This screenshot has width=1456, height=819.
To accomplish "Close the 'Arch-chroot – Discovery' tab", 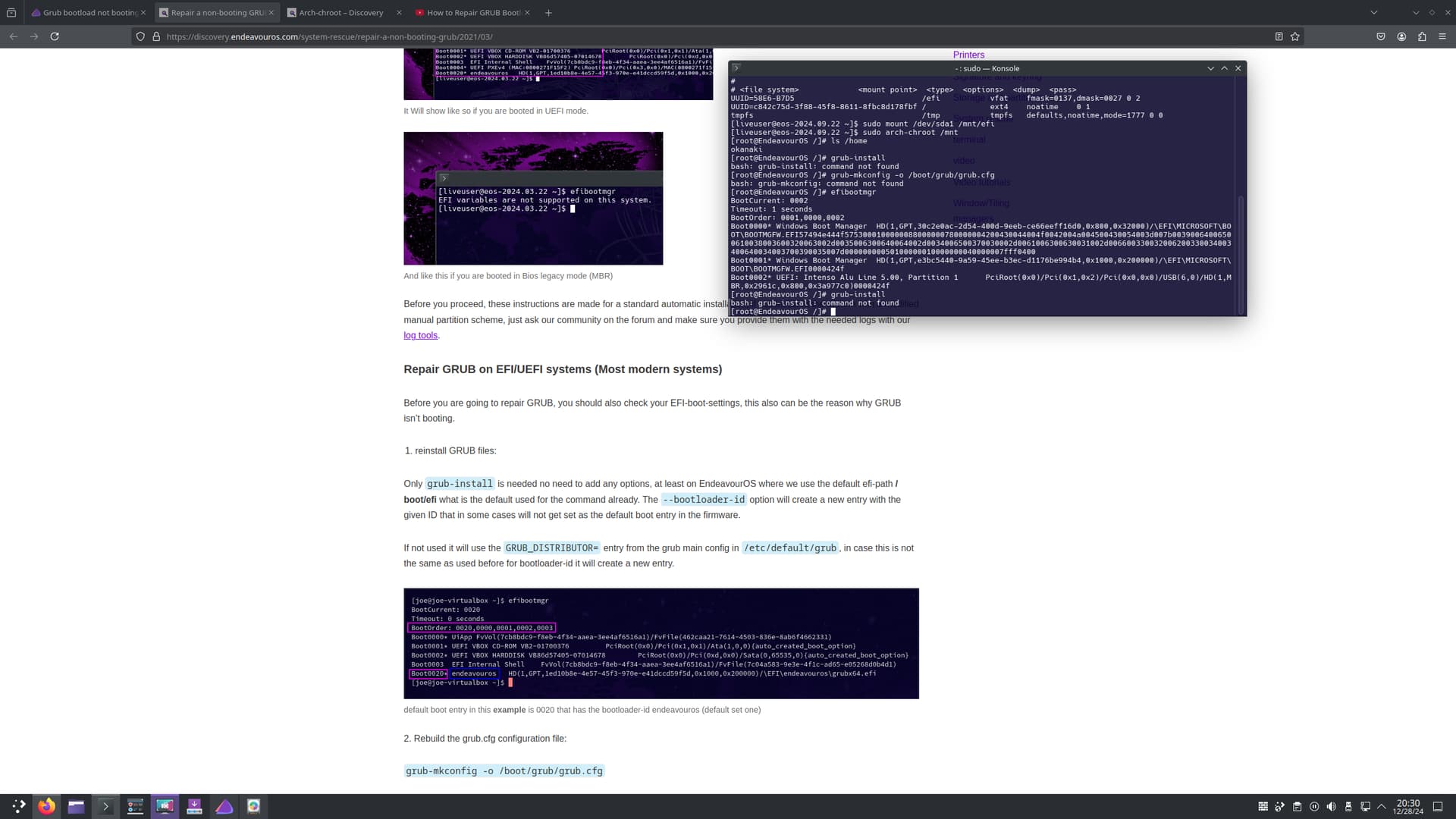I will click(x=399, y=12).
